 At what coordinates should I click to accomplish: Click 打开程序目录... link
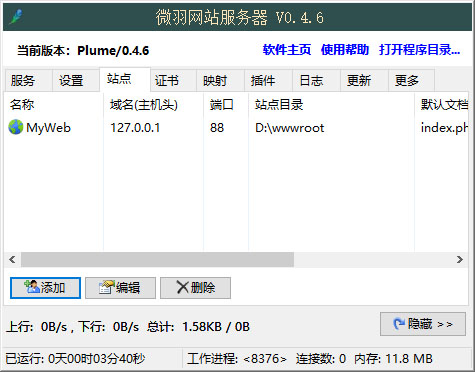(x=420, y=50)
